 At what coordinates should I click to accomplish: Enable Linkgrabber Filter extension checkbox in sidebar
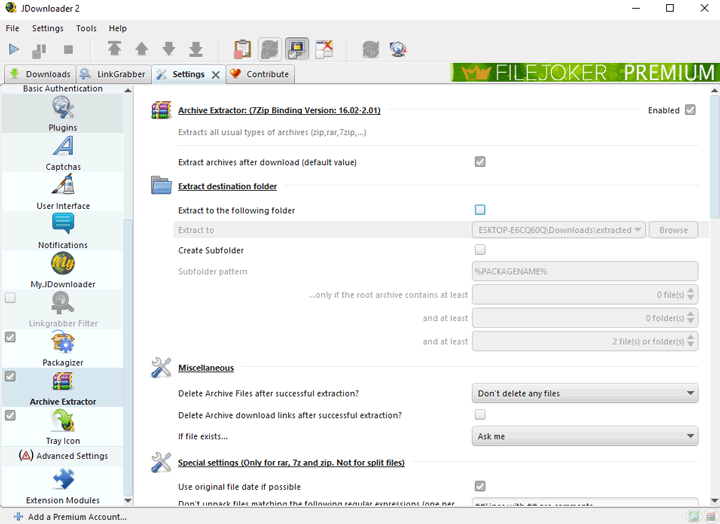tap(10, 298)
